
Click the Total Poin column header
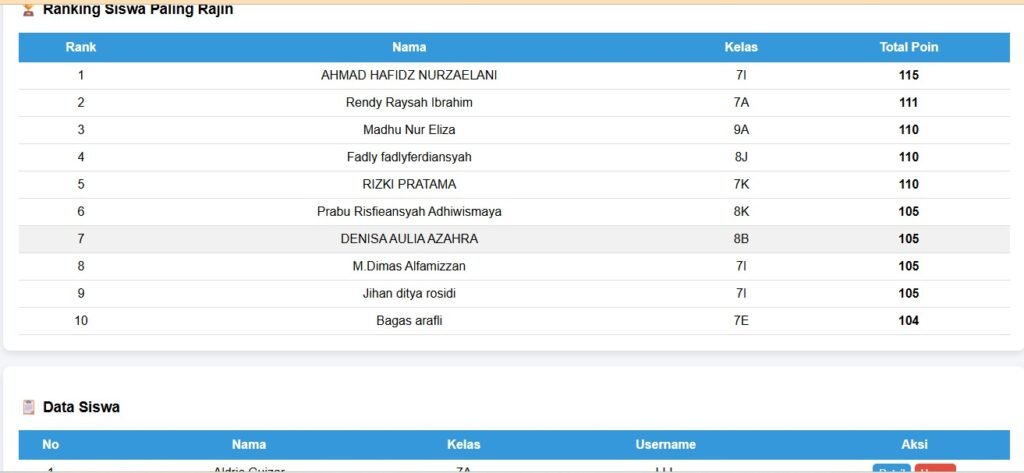(908, 47)
